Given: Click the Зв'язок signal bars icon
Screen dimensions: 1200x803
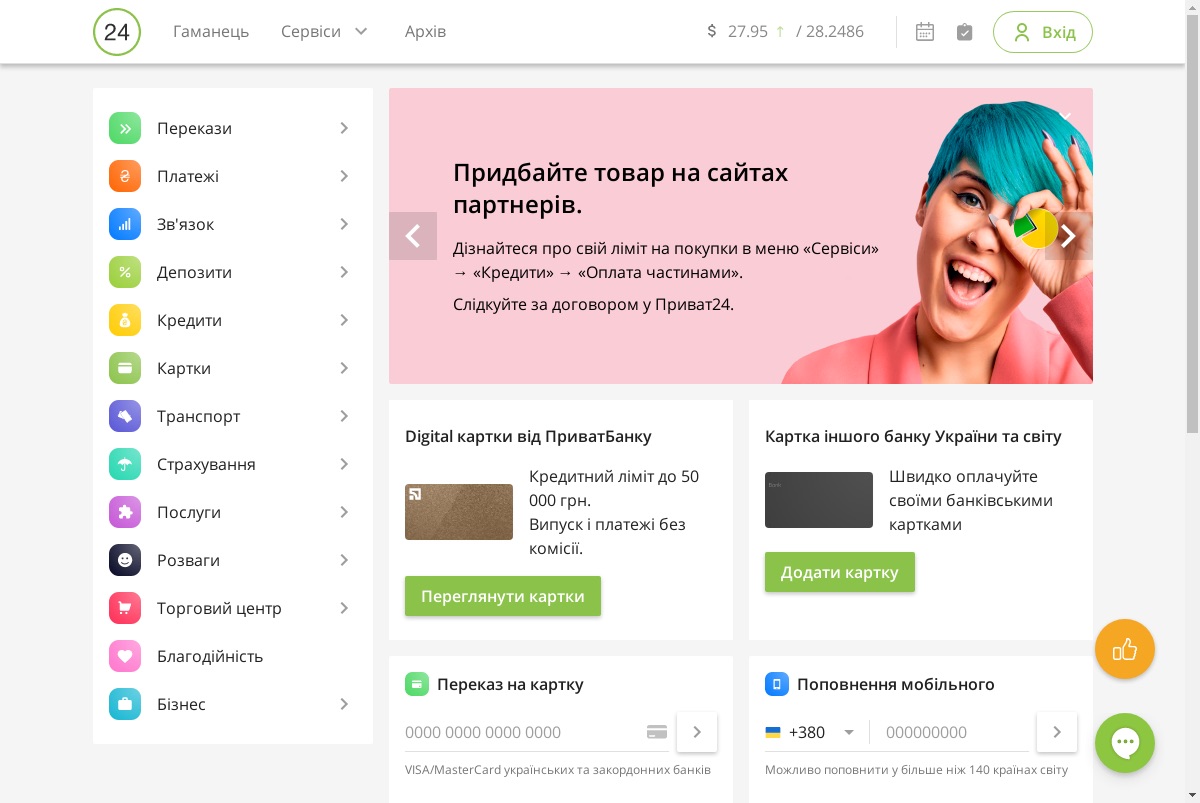Looking at the screenshot, I should 125,224.
